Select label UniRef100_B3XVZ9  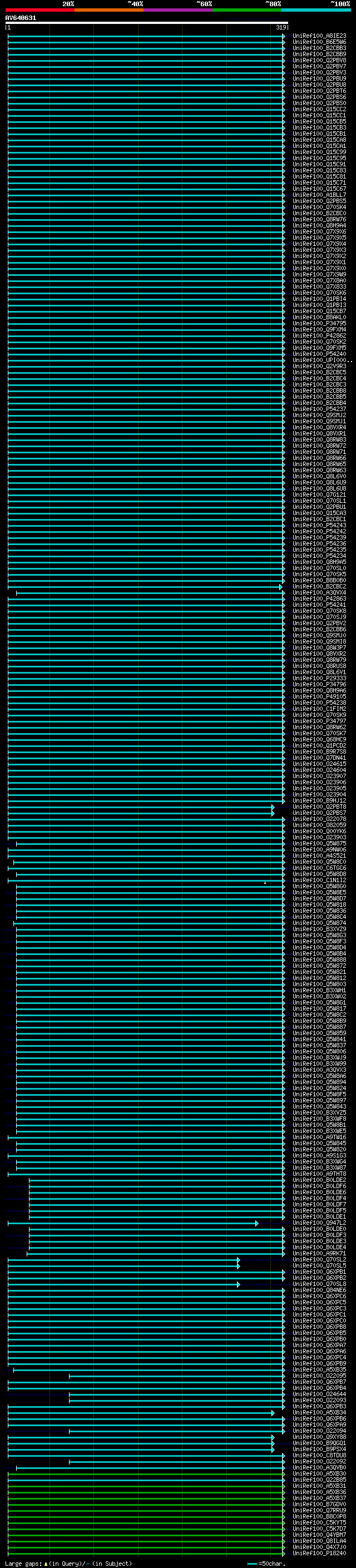[x=319, y=929]
